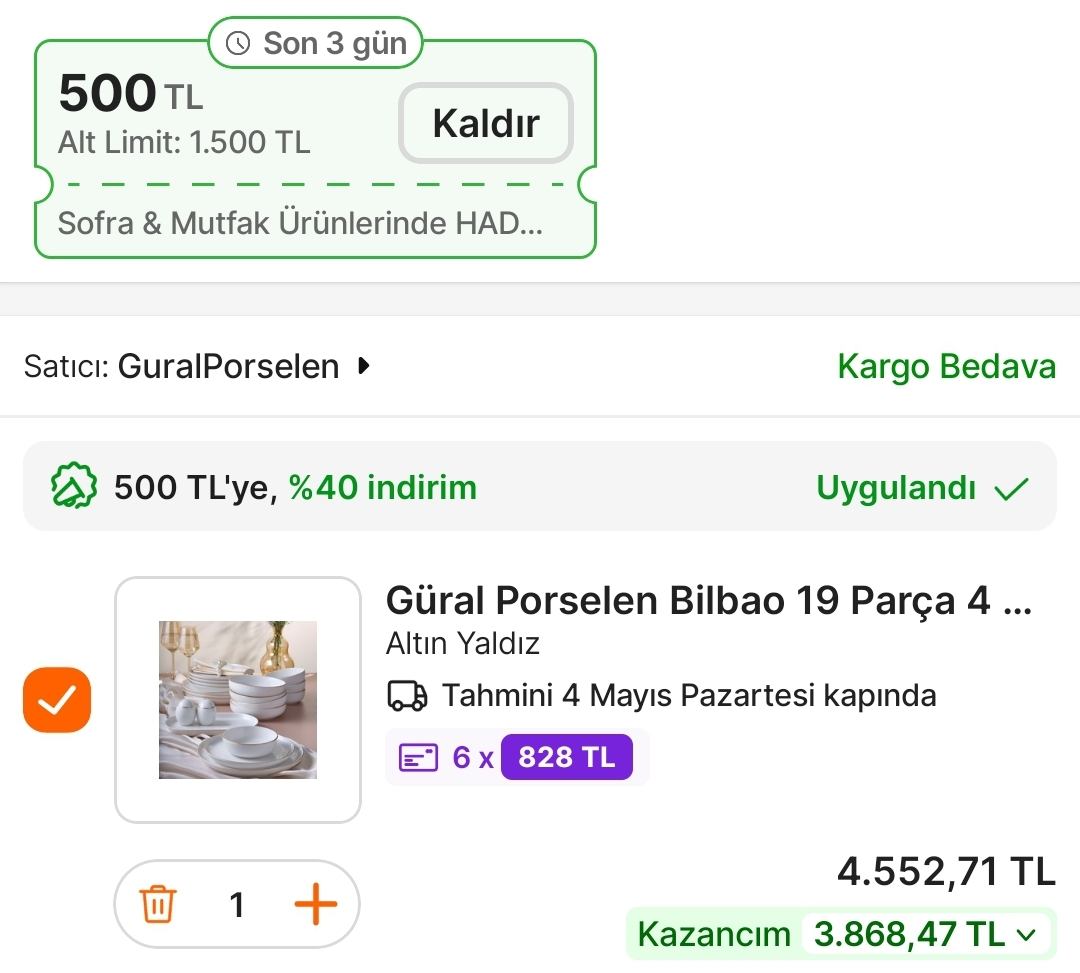The width and height of the screenshot is (1080, 973).
Task: Click the delivery truck icon
Action: tap(407, 695)
